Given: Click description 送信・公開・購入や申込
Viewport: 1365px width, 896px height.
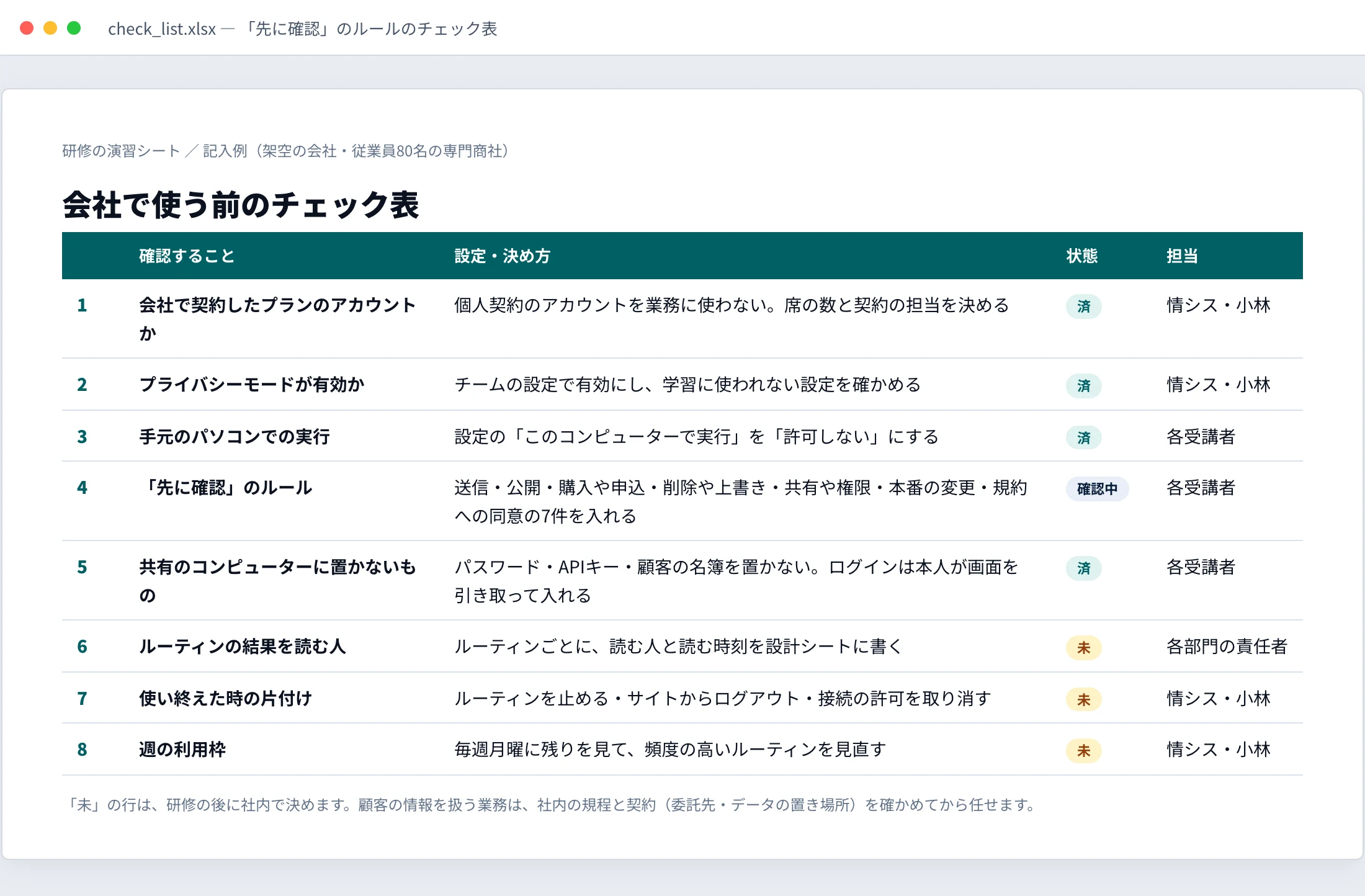Looking at the screenshot, I should (x=741, y=501).
